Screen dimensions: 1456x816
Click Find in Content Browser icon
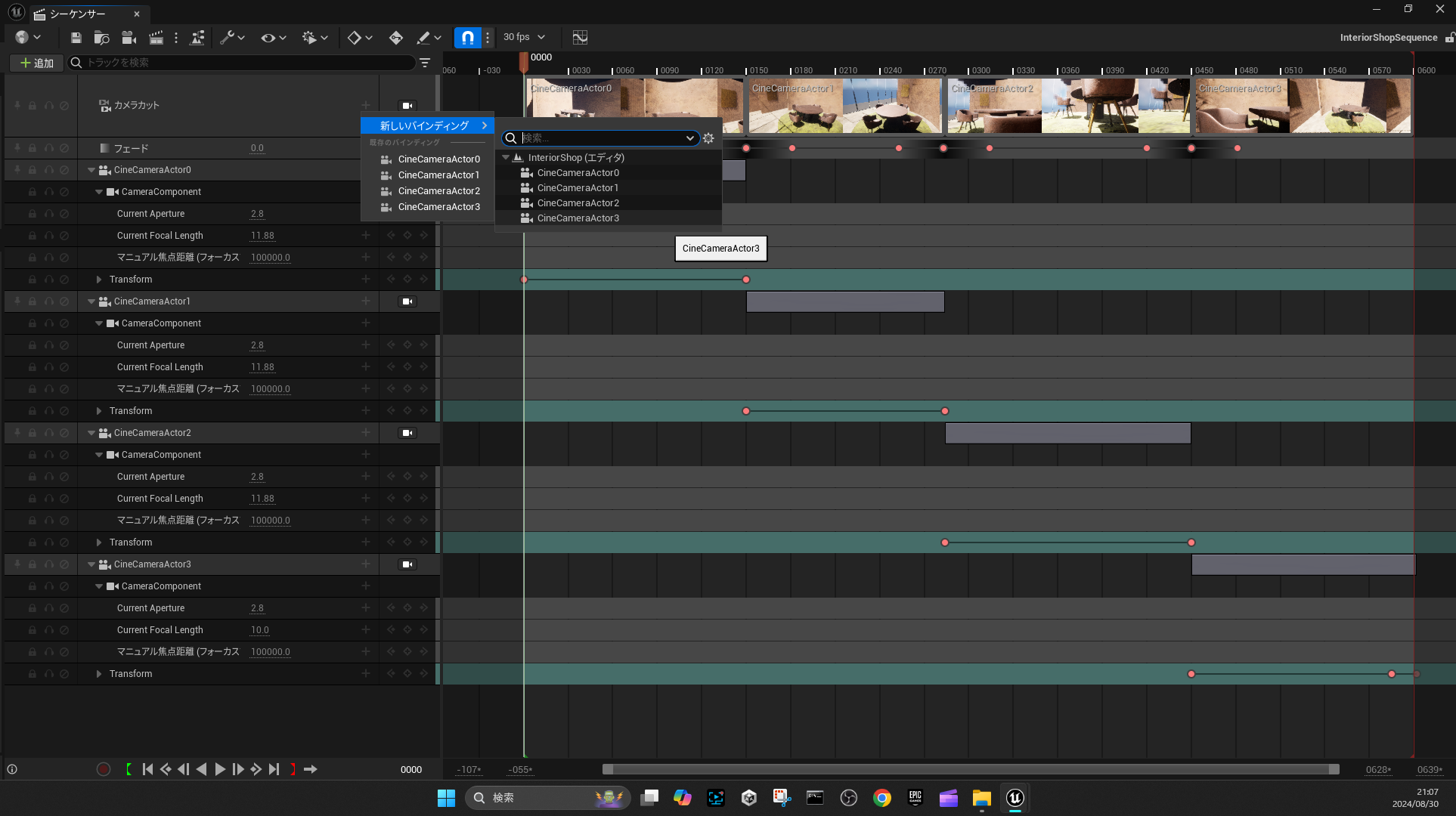click(x=102, y=38)
